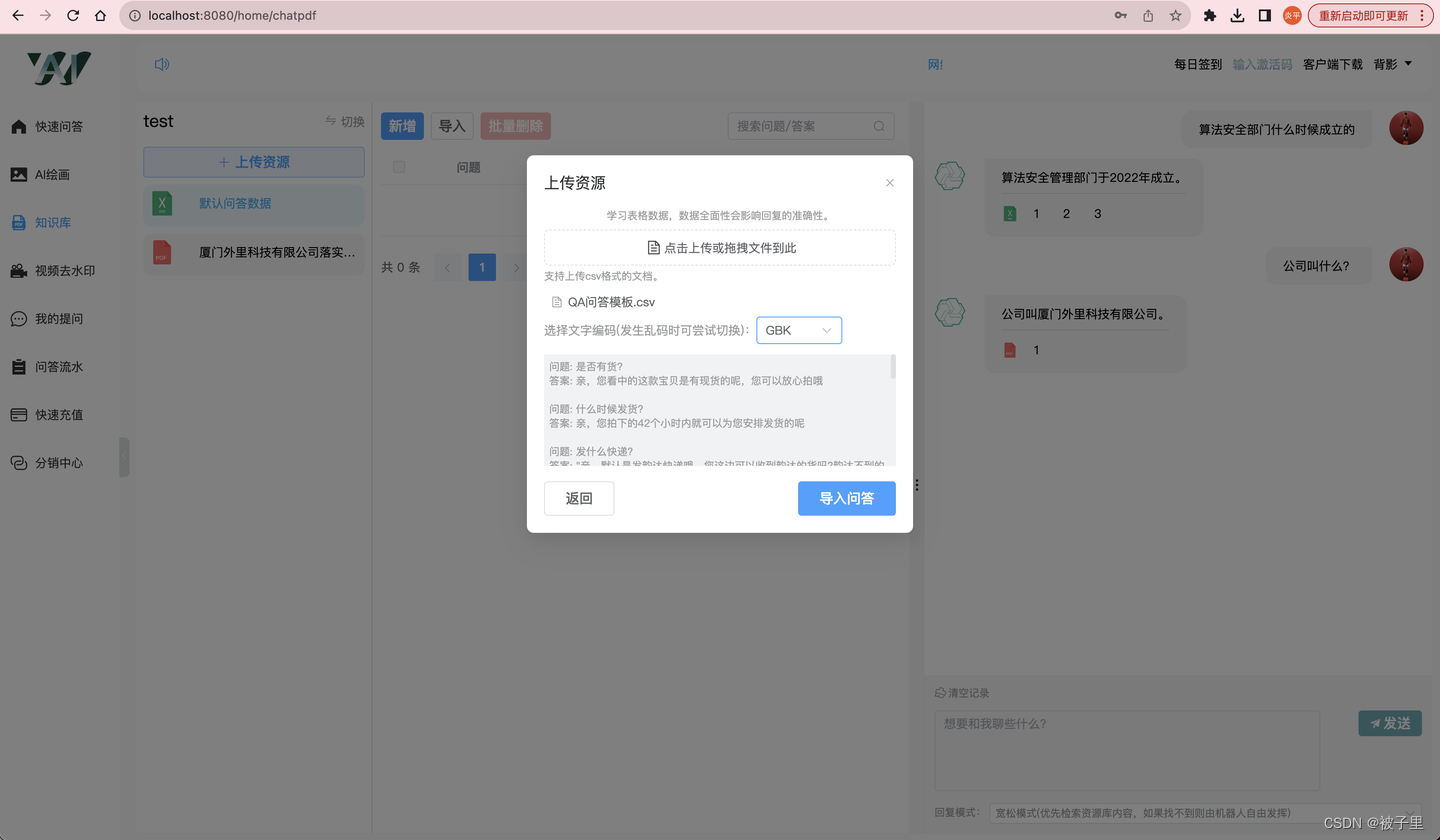Click the 问题 column header

tap(468, 167)
